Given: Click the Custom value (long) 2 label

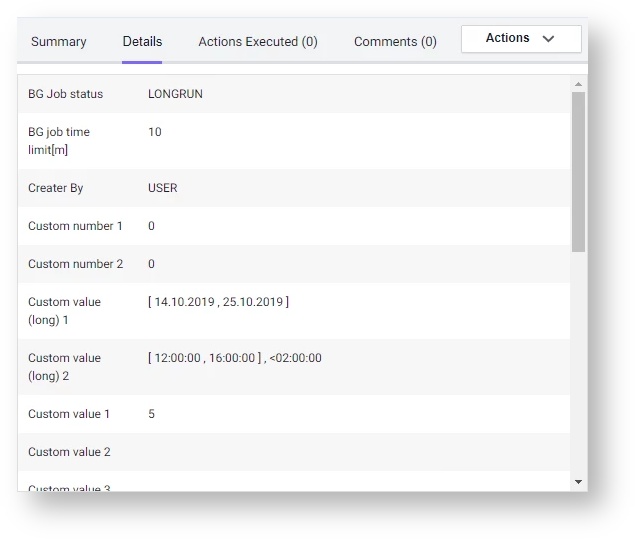Looking at the screenshot, I should (x=64, y=367).
